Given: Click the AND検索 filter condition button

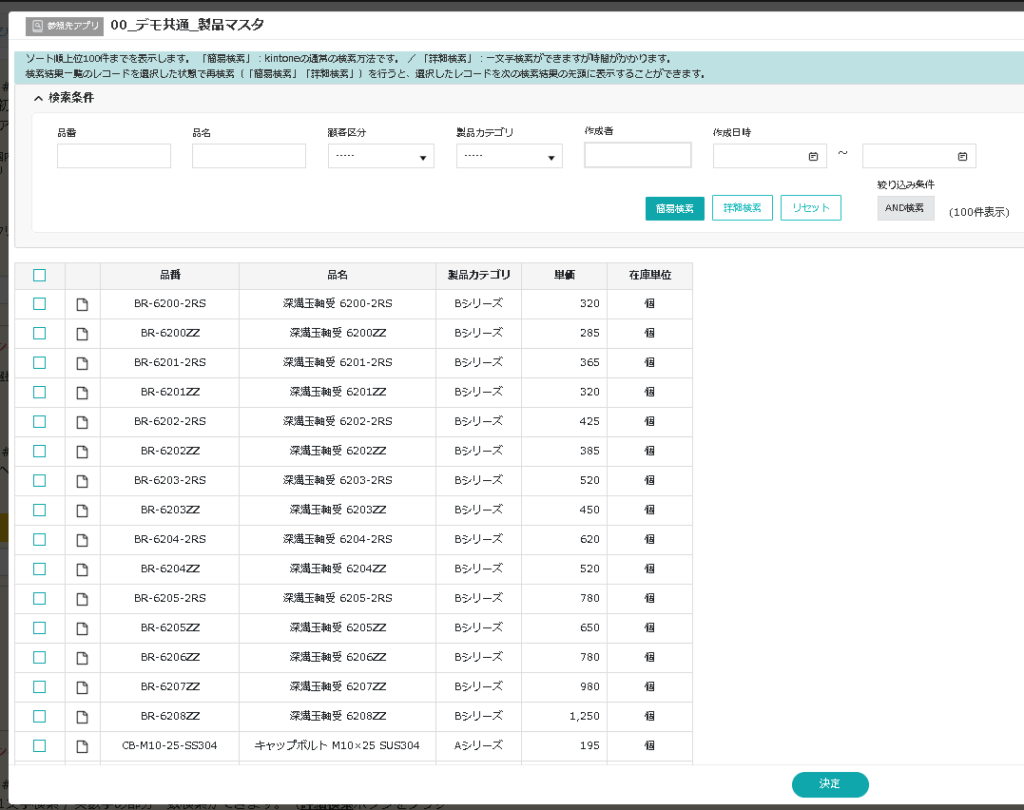Looking at the screenshot, I should click(x=905, y=208).
